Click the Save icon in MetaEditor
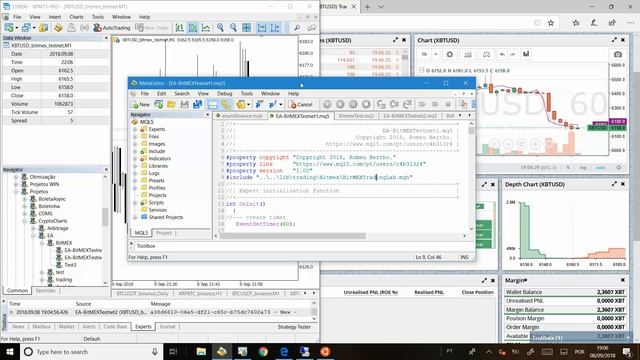Viewport: 640px width, 360px height. (x=184, y=104)
